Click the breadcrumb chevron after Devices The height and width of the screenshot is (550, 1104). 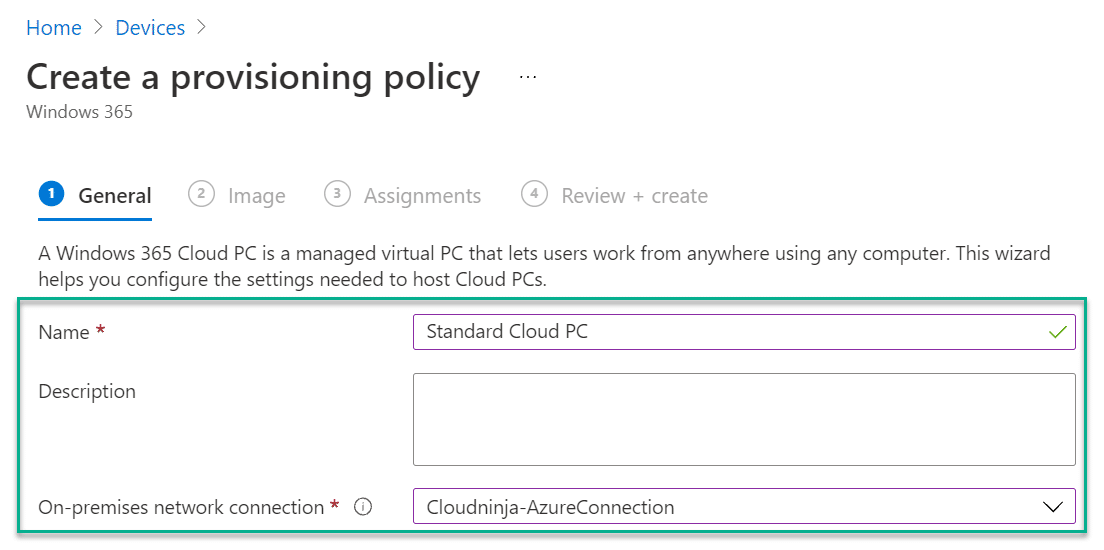point(201,28)
